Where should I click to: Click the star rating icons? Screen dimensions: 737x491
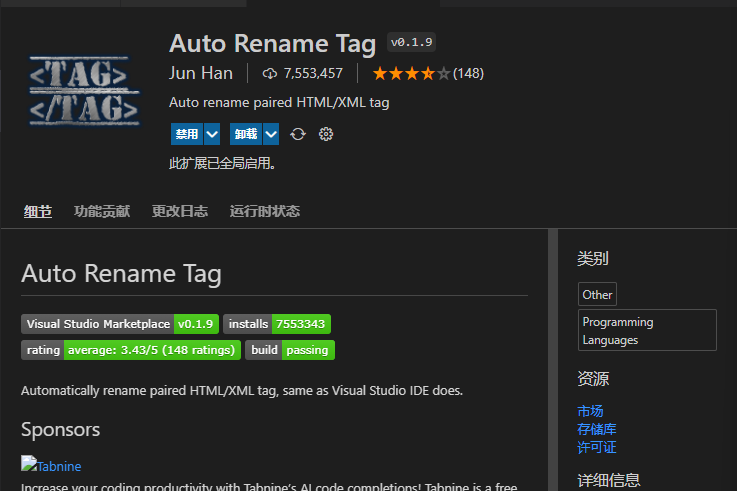coord(411,73)
